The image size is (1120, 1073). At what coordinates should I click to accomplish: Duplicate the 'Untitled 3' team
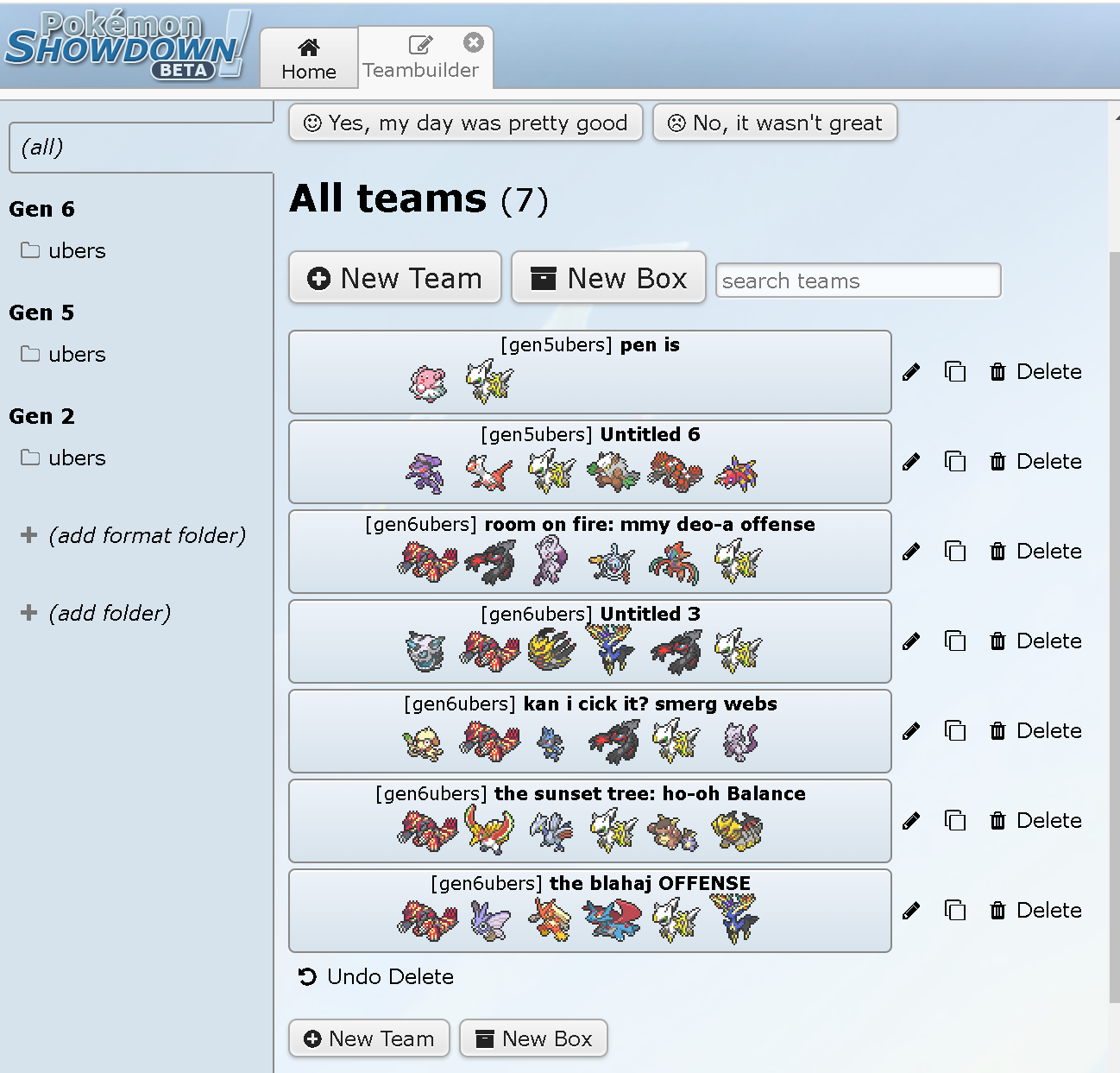point(954,641)
